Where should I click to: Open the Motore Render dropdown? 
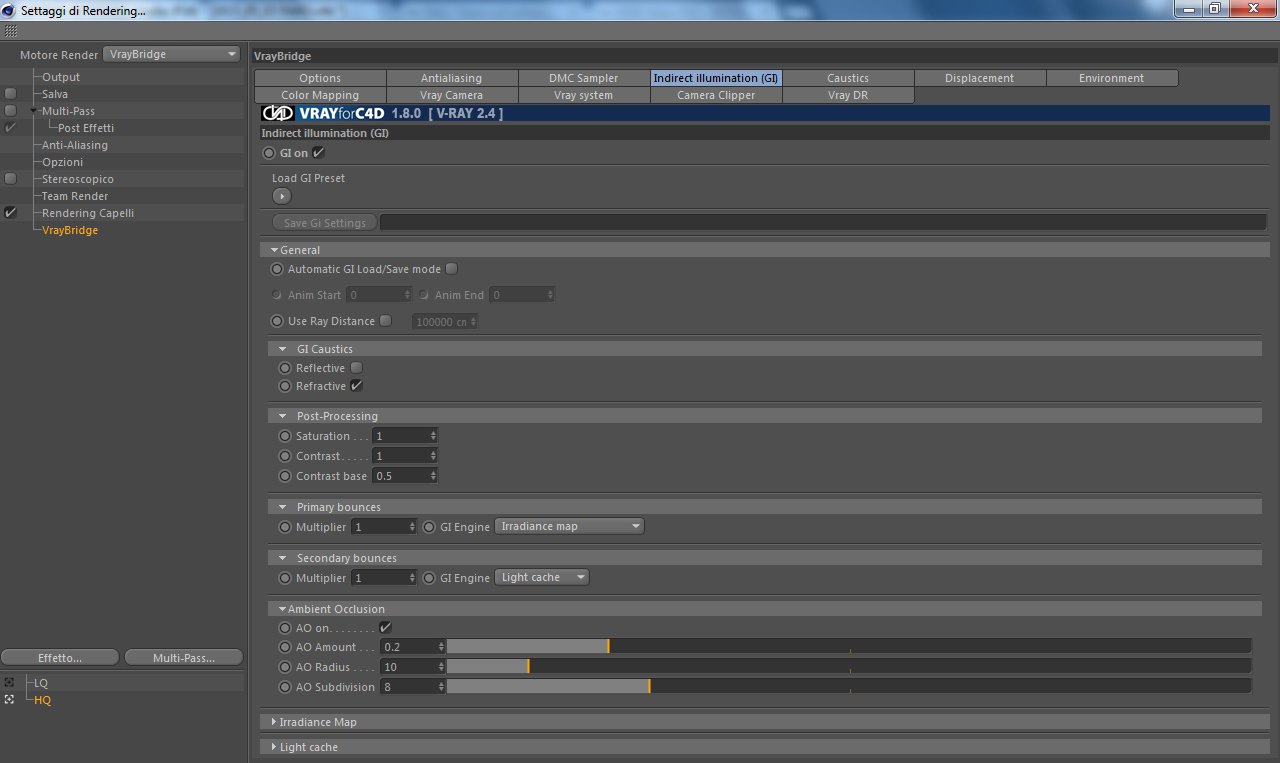[172, 54]
